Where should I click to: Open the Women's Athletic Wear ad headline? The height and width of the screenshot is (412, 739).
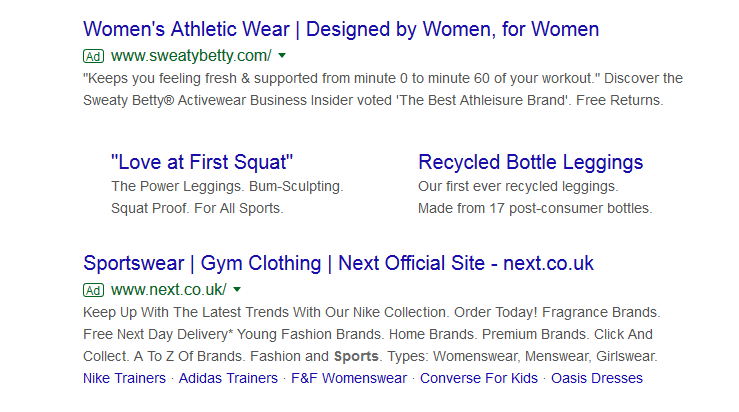click(x=341, y=29)
